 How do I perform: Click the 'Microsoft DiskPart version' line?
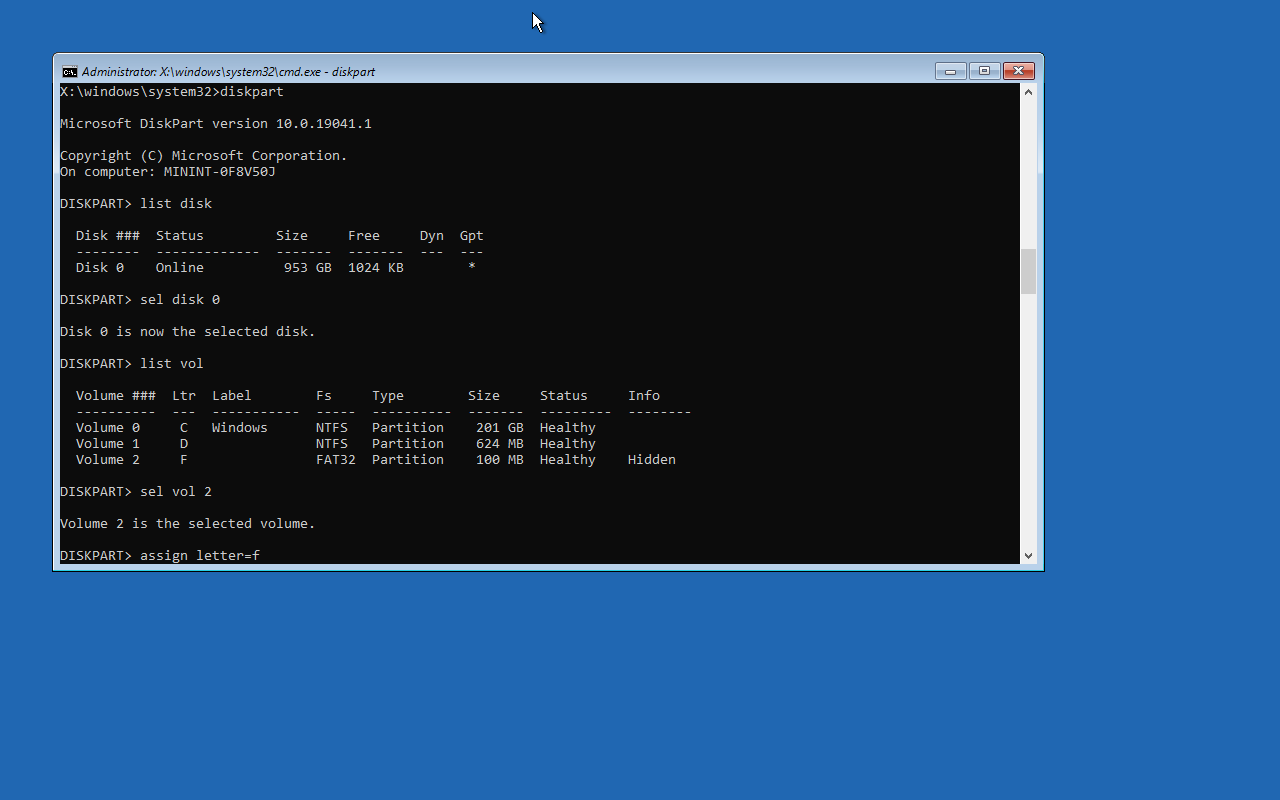[216, 124]
